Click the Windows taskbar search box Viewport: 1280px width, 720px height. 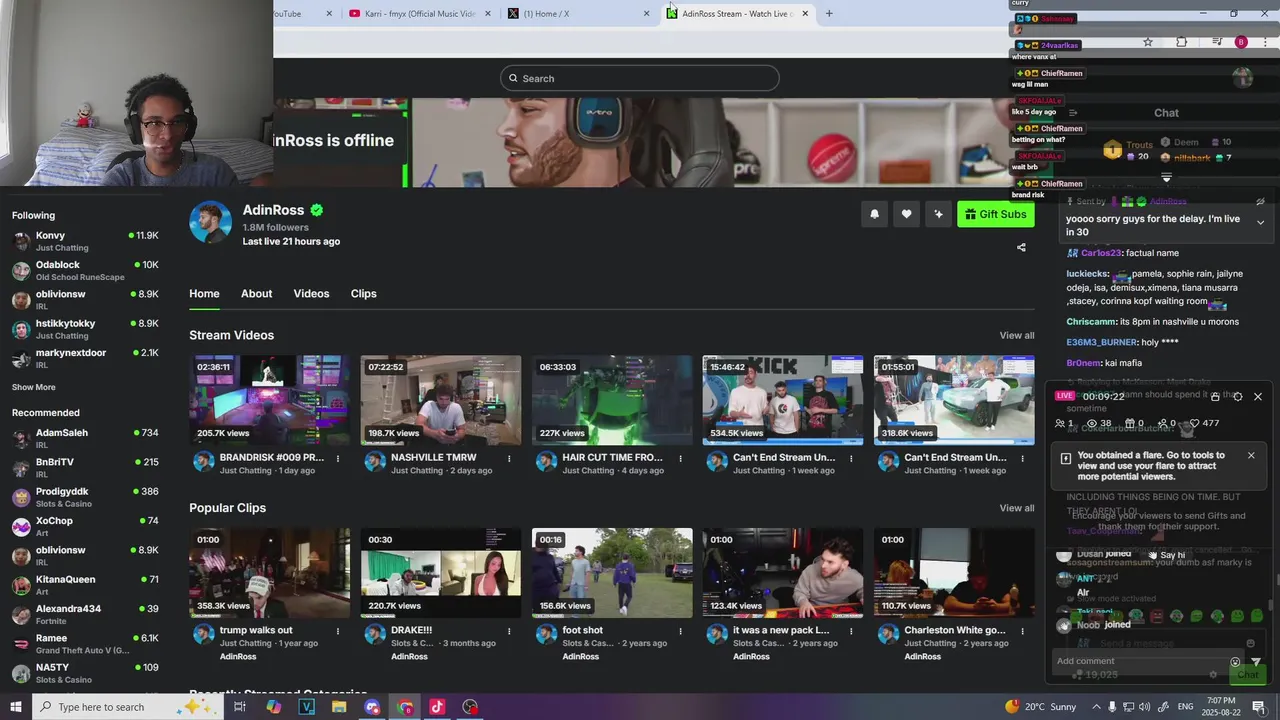click(x=128, y=707)
